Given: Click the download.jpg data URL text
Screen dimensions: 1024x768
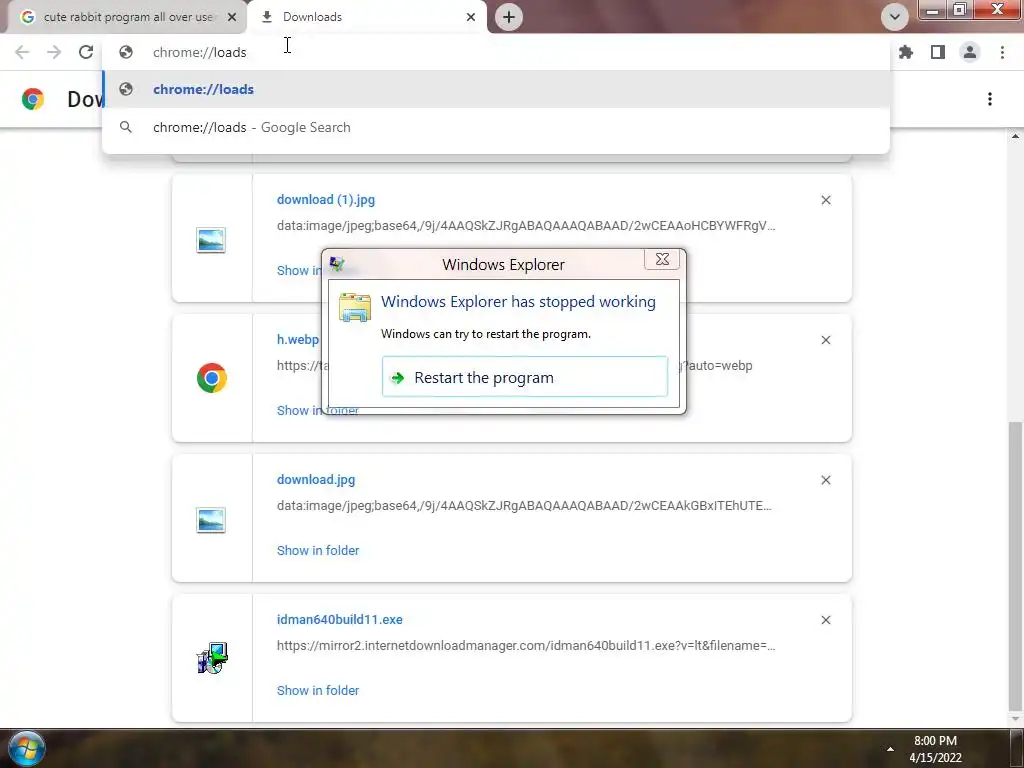Looking at the screenshot, I should coord(524,505).
